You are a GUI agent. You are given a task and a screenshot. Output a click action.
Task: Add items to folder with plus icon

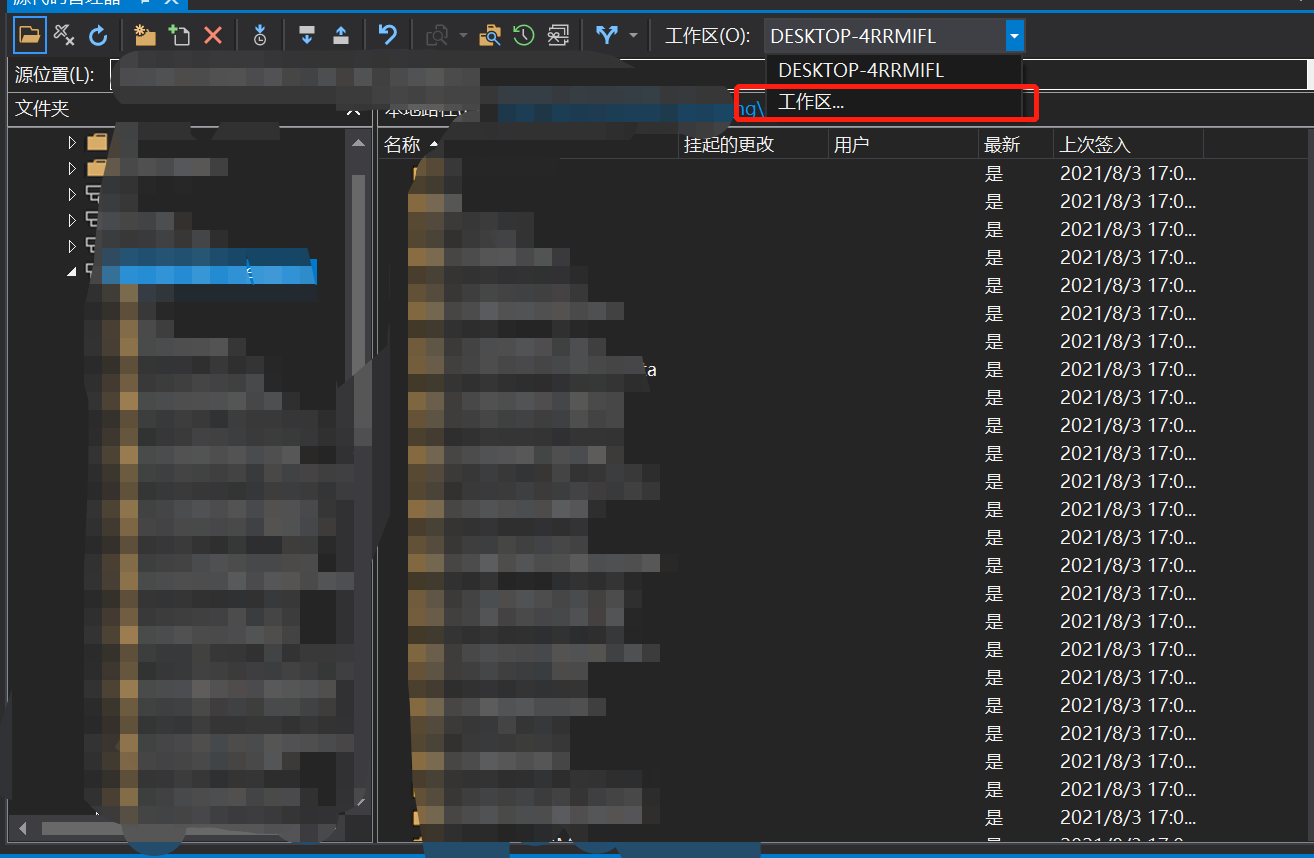point(179,36)
